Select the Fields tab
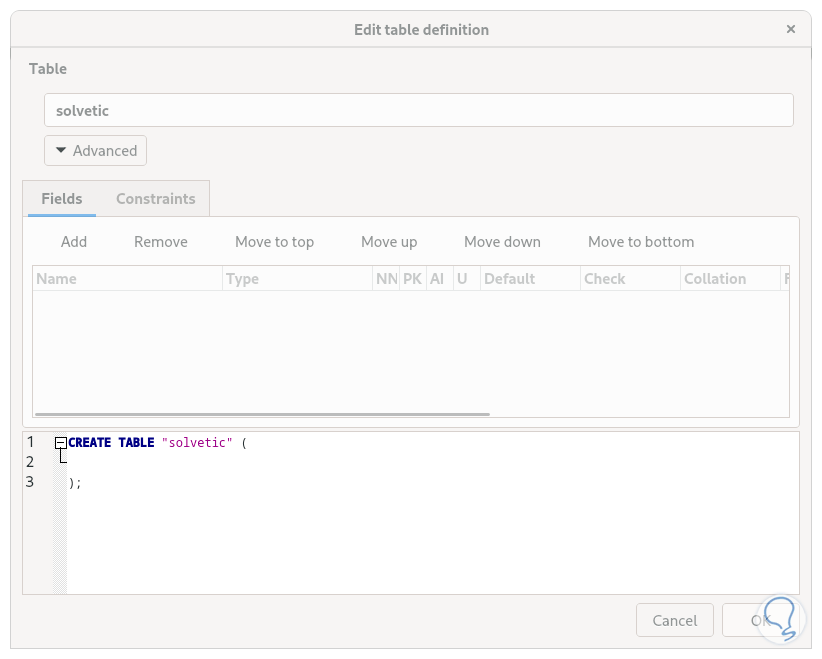Image resolution: width=822 pixels, height=659 pixels. [61, 199]
